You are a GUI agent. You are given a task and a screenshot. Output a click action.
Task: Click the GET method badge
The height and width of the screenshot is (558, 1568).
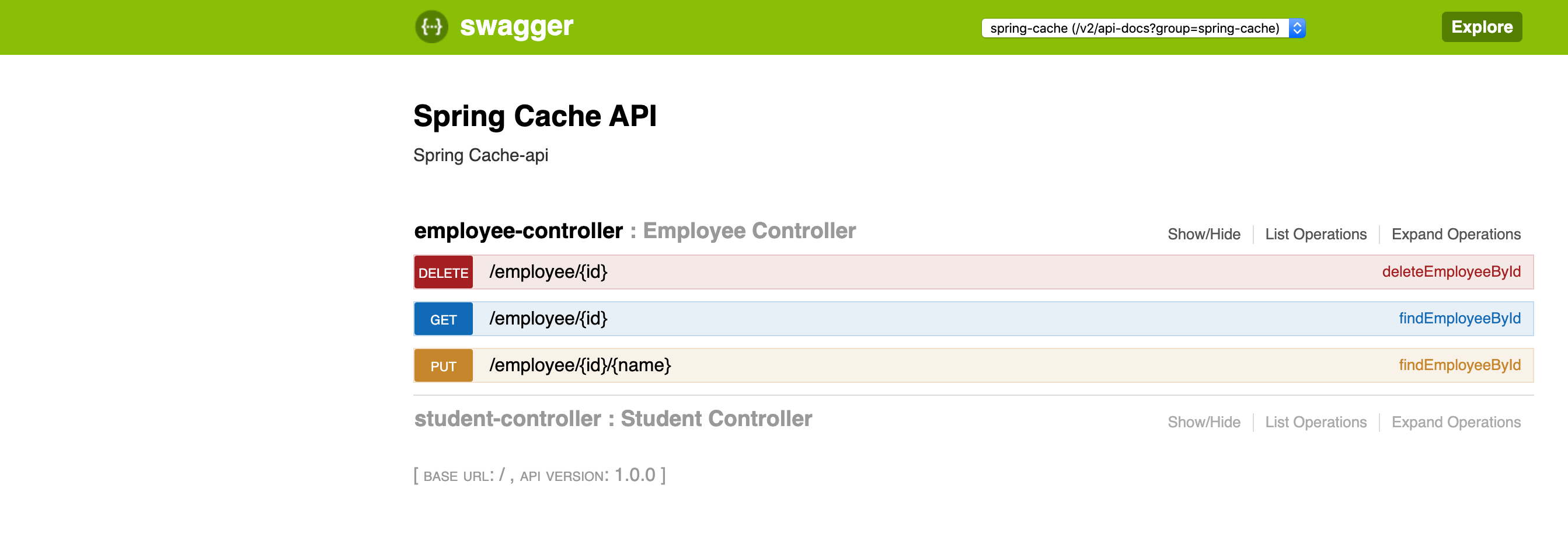click(443, 318)
